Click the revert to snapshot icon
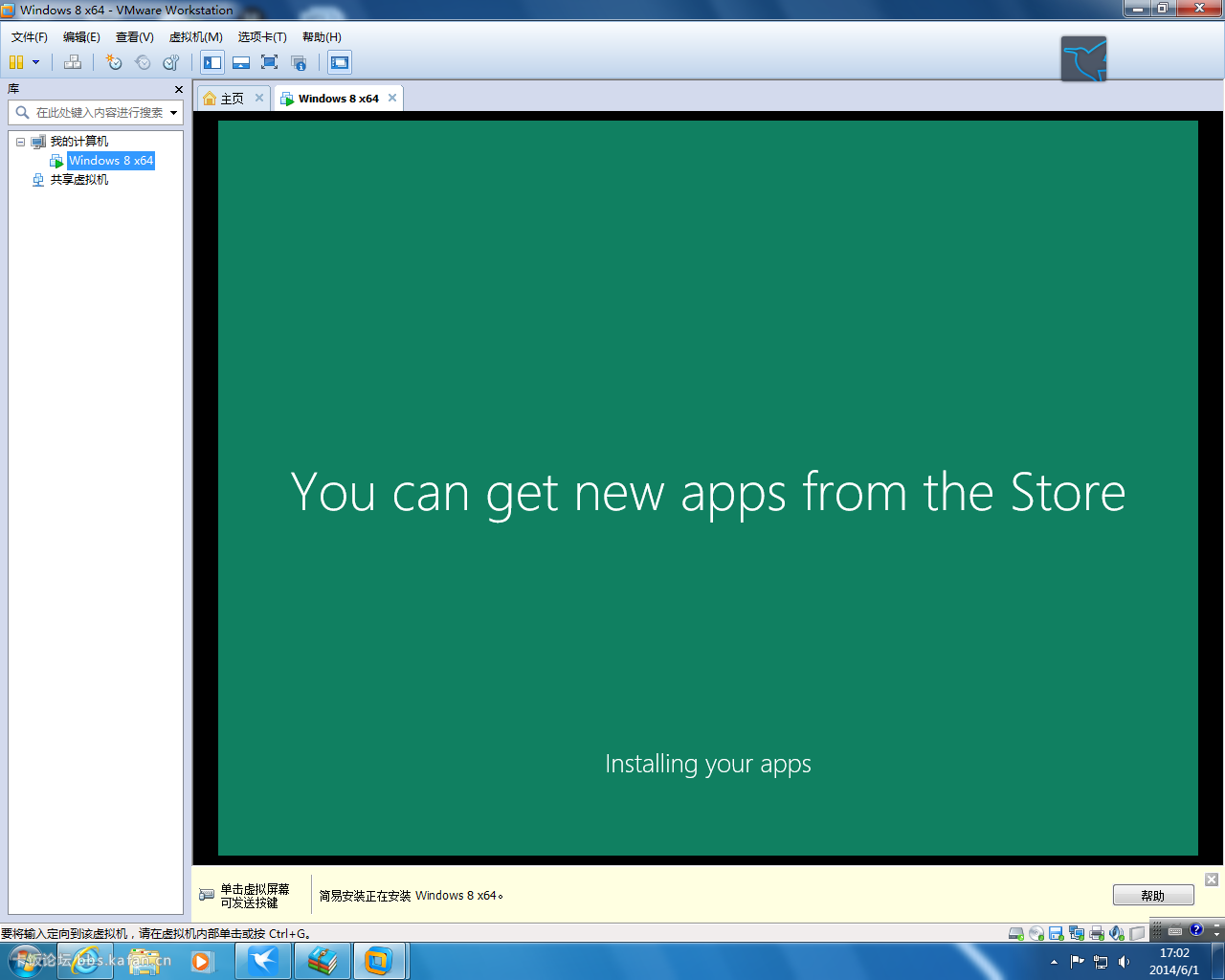The height and width of the screenshot is (980, 1225). click(x=143, y=62)
